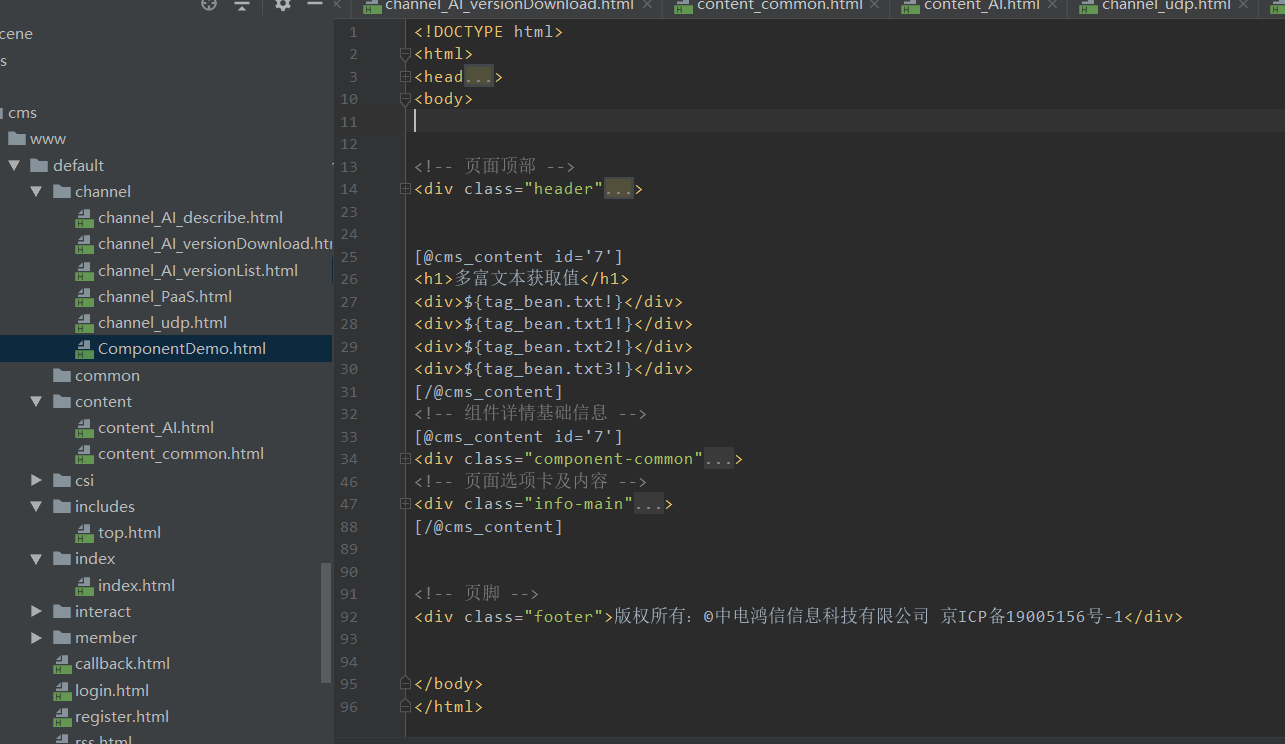The image size is (1285, 744).
Task: Click the project panel vertical scrollbar
Action: coord(325,620)
